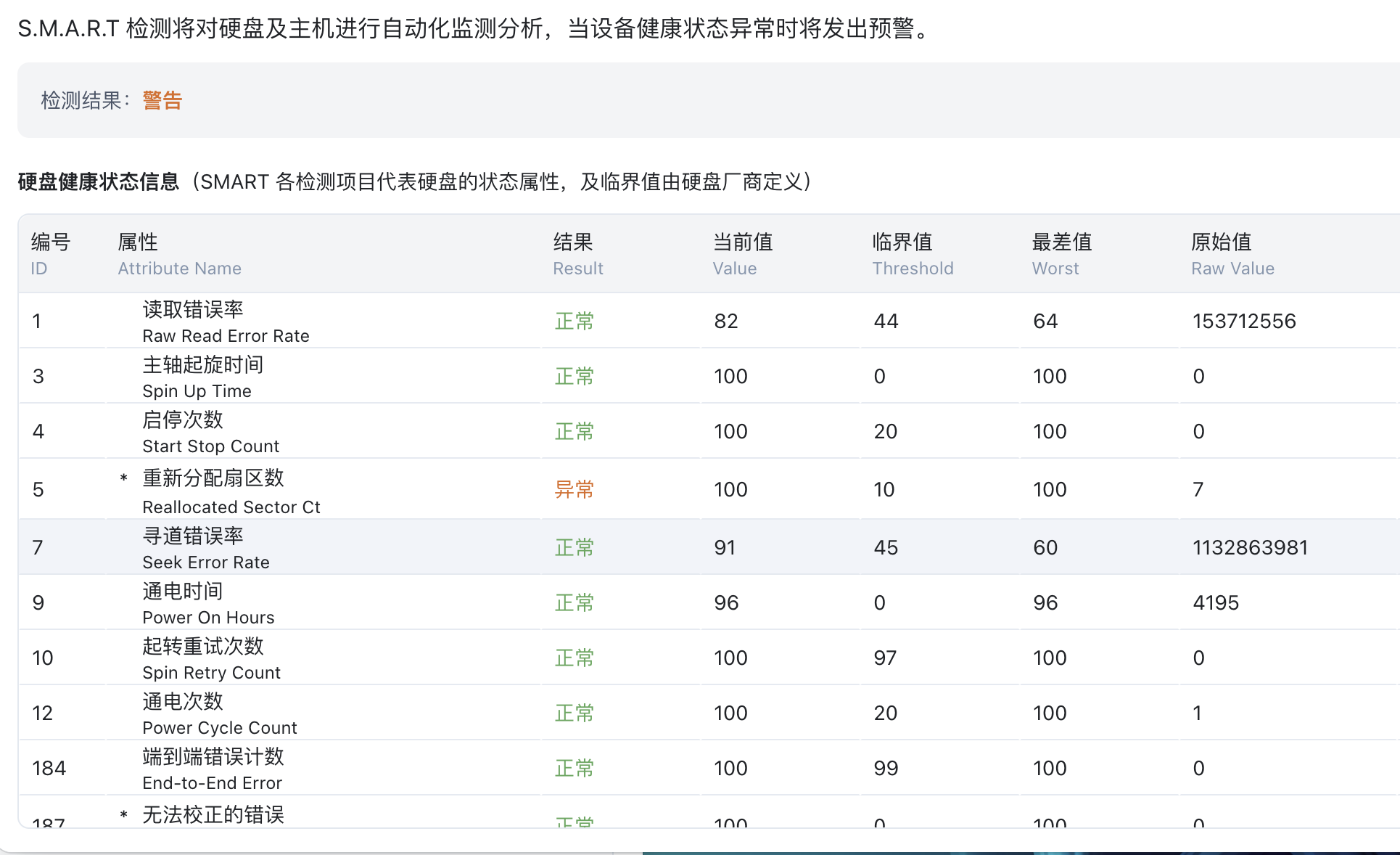This screenshot has width=1400, height=855.
Task: Click raw value 1132863981 in Seek Error row
Action: [1250, 547]
